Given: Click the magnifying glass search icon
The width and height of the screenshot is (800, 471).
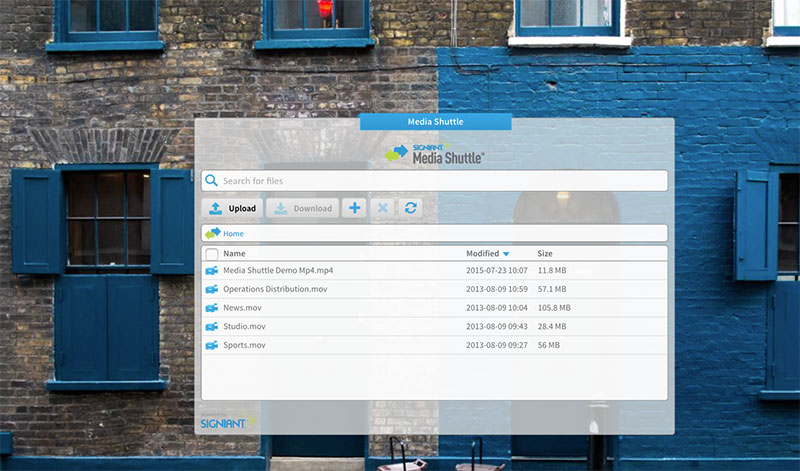Looking at the screenshot, I should (211, 181).
